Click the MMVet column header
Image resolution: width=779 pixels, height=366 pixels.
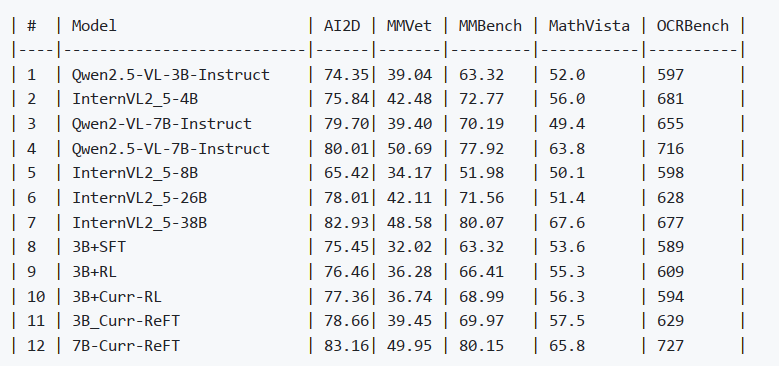click(409, 26)
